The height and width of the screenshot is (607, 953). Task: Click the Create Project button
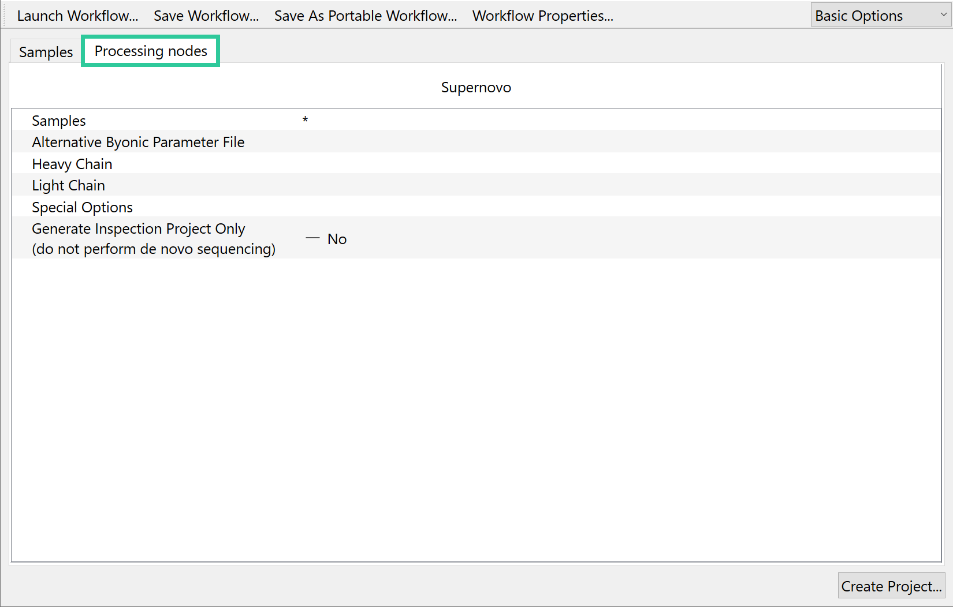point(891,586)
